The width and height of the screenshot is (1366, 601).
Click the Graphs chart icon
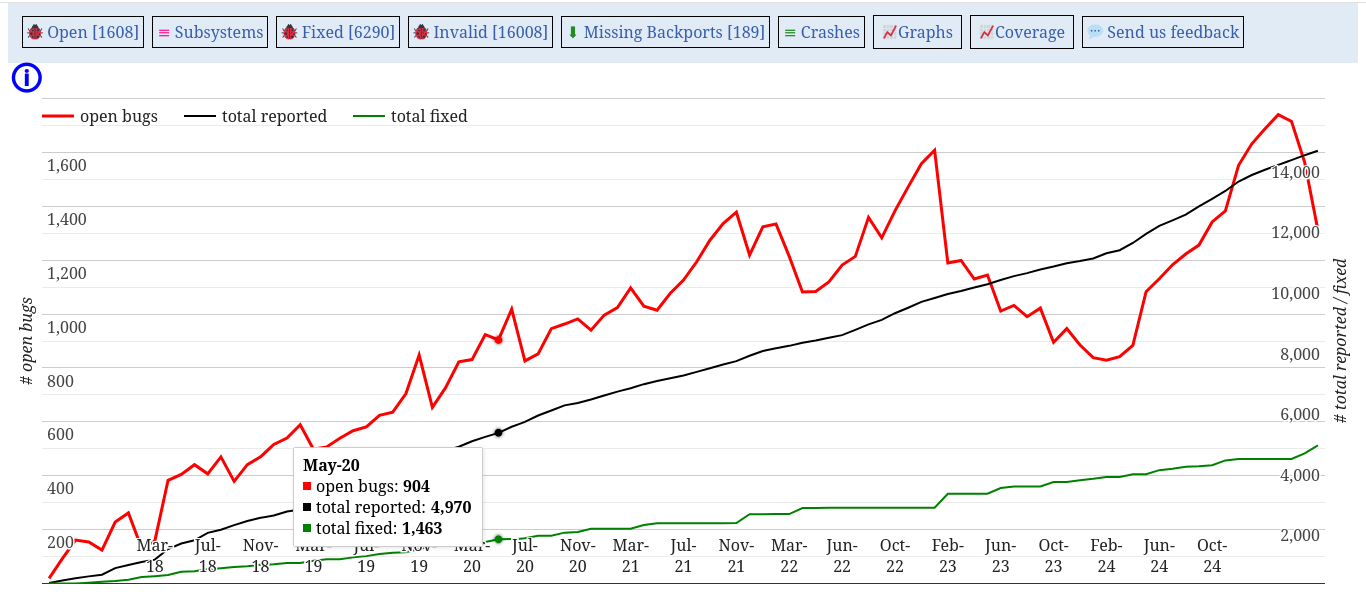[888, 32]
